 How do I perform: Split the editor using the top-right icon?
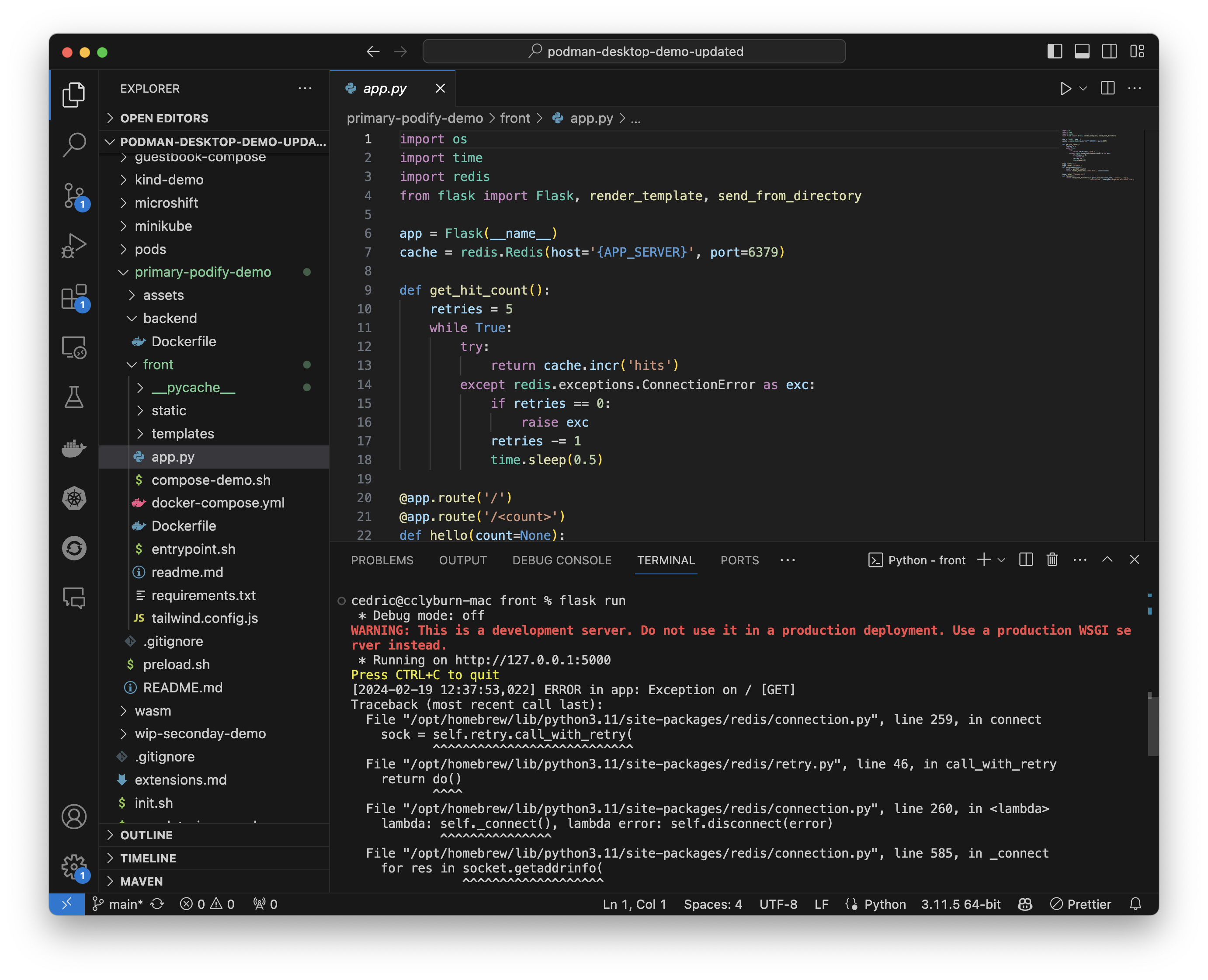(1107, 88)
